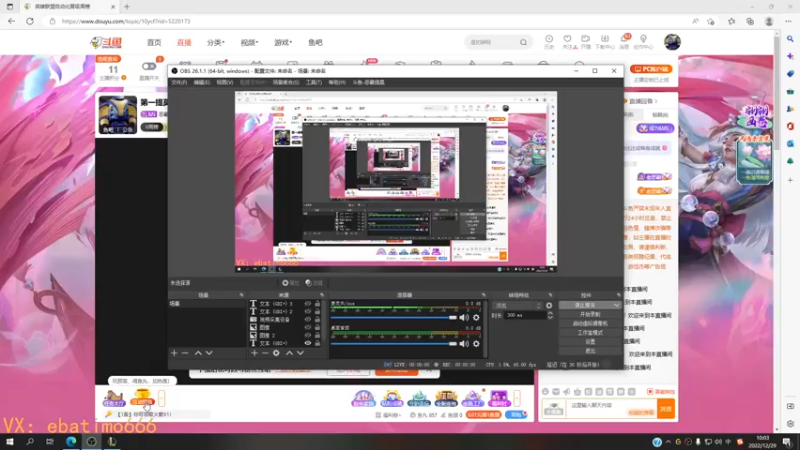
Task: Toggle lock on 图像 source
Action: click(x=317, y=328)
